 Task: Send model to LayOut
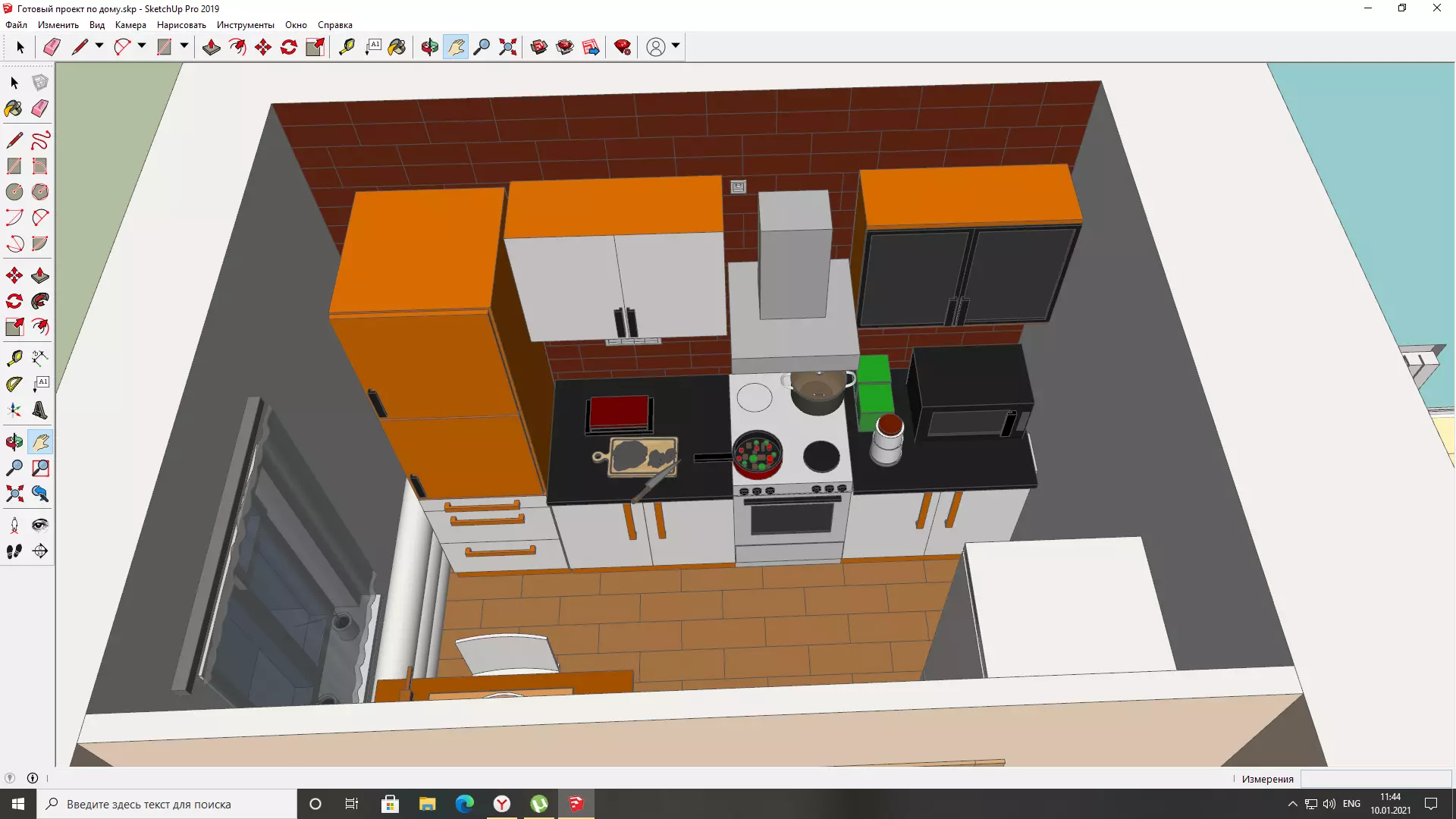click(591, 47)
